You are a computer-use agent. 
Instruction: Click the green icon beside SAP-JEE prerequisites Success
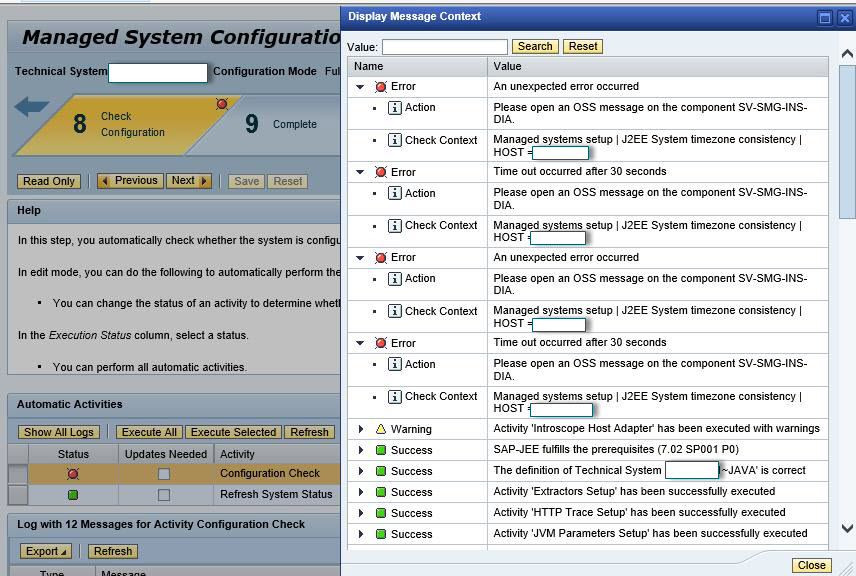(381, 450)
